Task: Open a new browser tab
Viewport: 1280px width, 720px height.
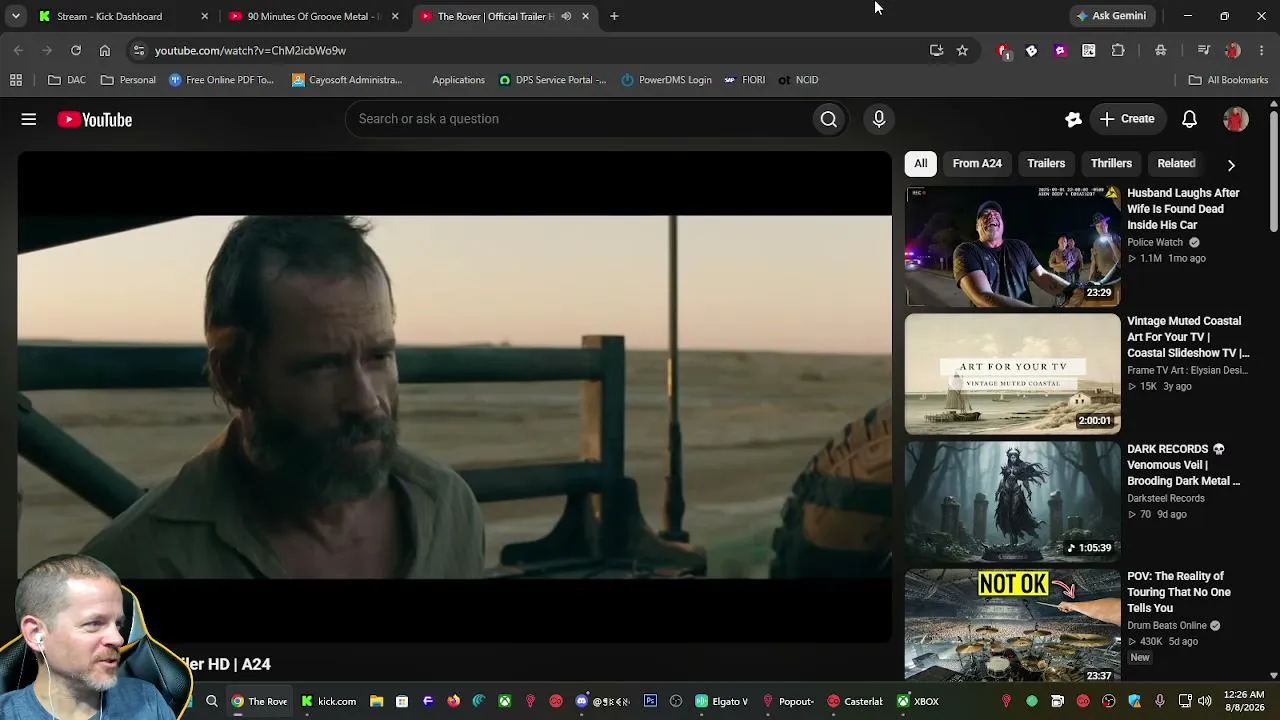Action: [614, 16]
